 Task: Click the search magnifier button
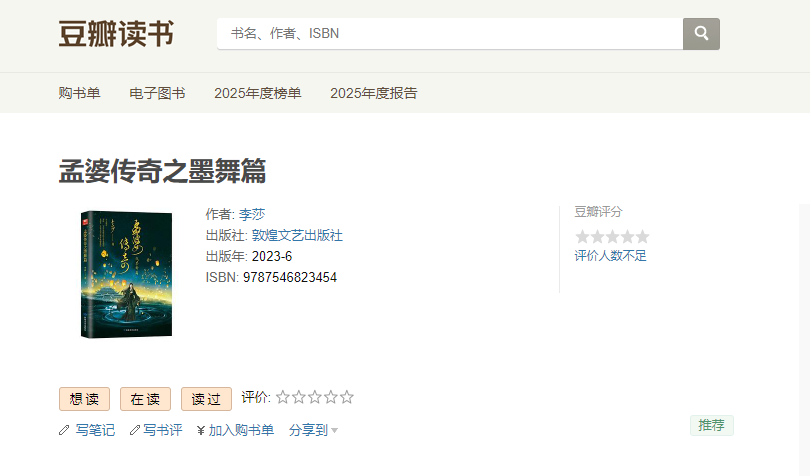pos(701,33)
